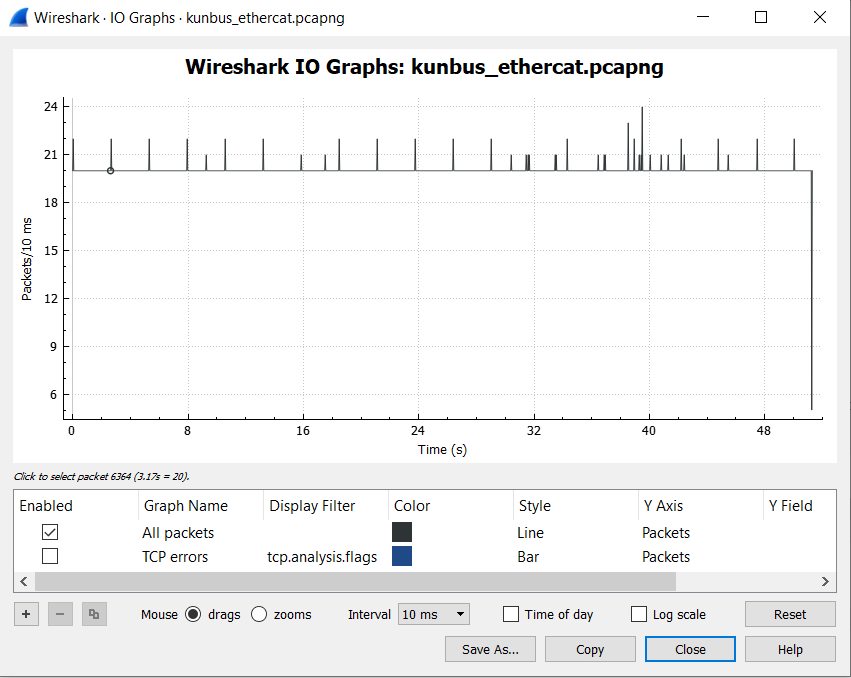Image resolution: width=851 pixels, height=678 pixels.
Task: Click the scrollbar right arrow
Action: click(825, 581)
